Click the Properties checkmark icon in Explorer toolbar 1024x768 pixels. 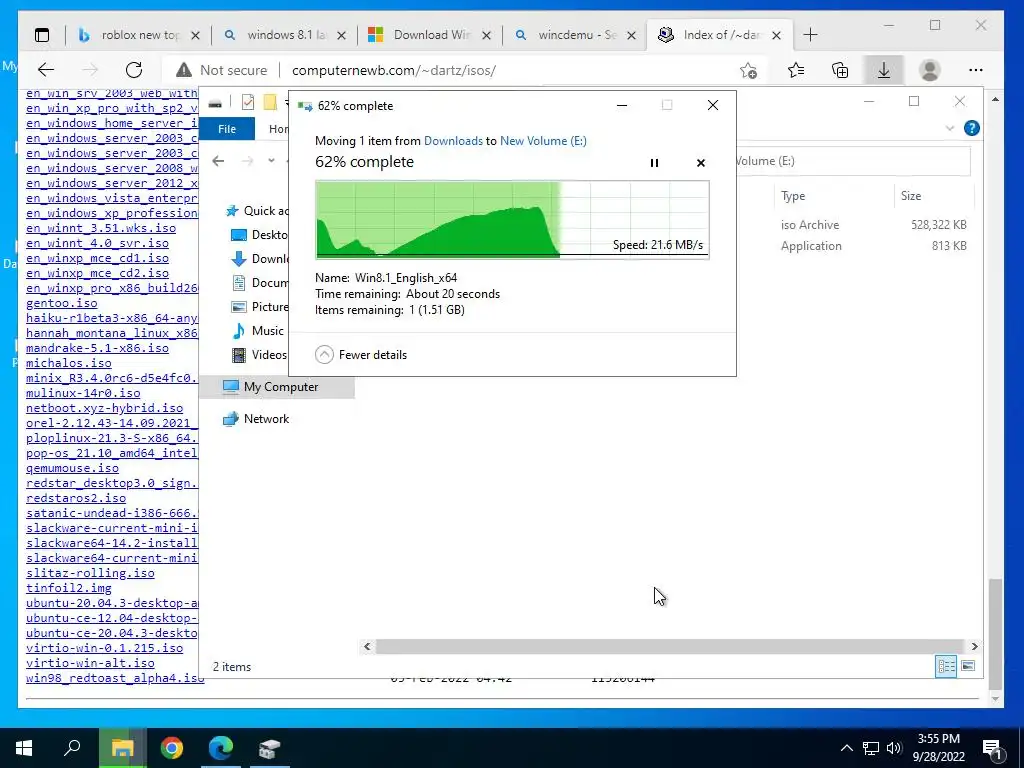click(248, 103)
